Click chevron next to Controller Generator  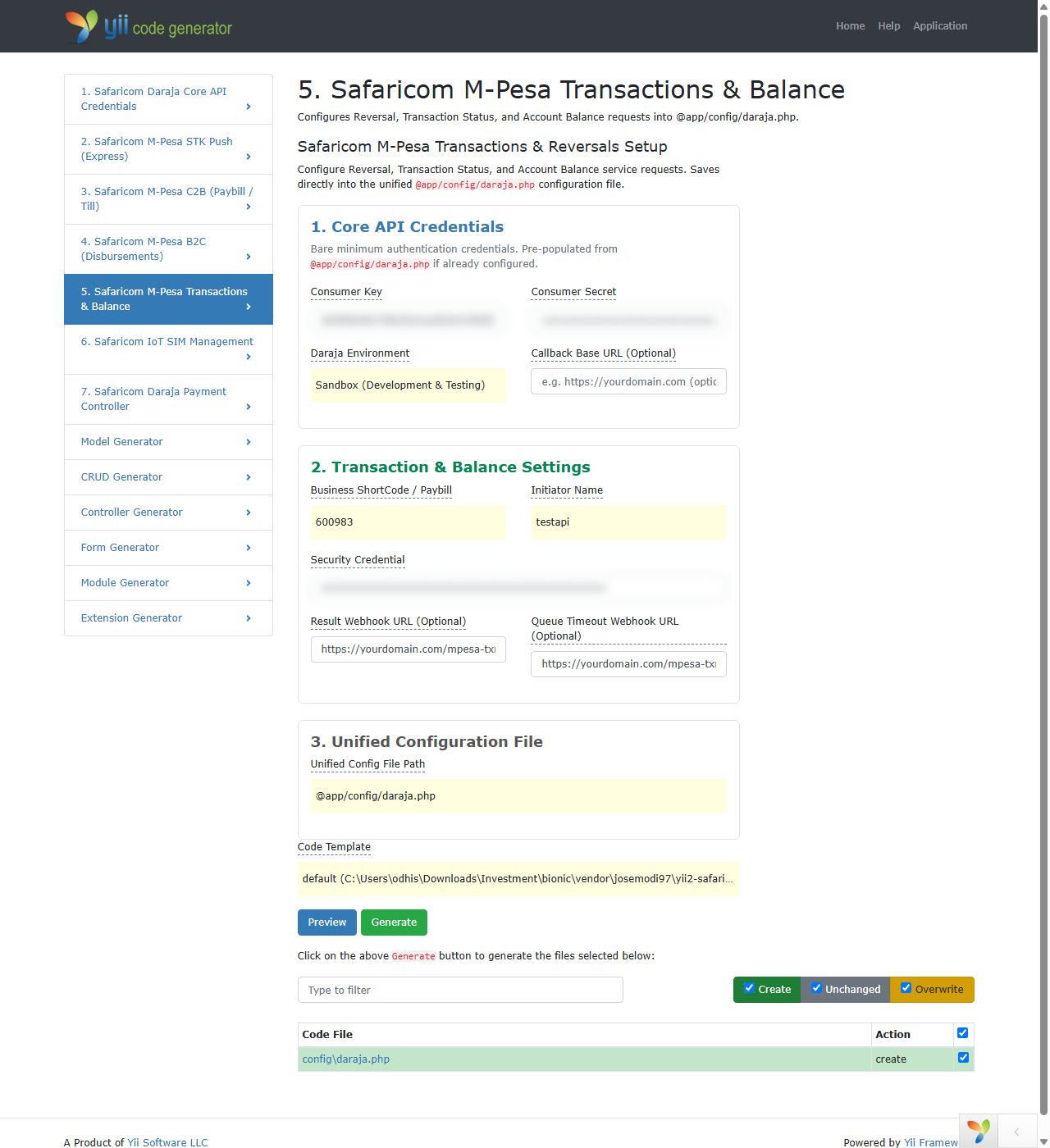249,512
